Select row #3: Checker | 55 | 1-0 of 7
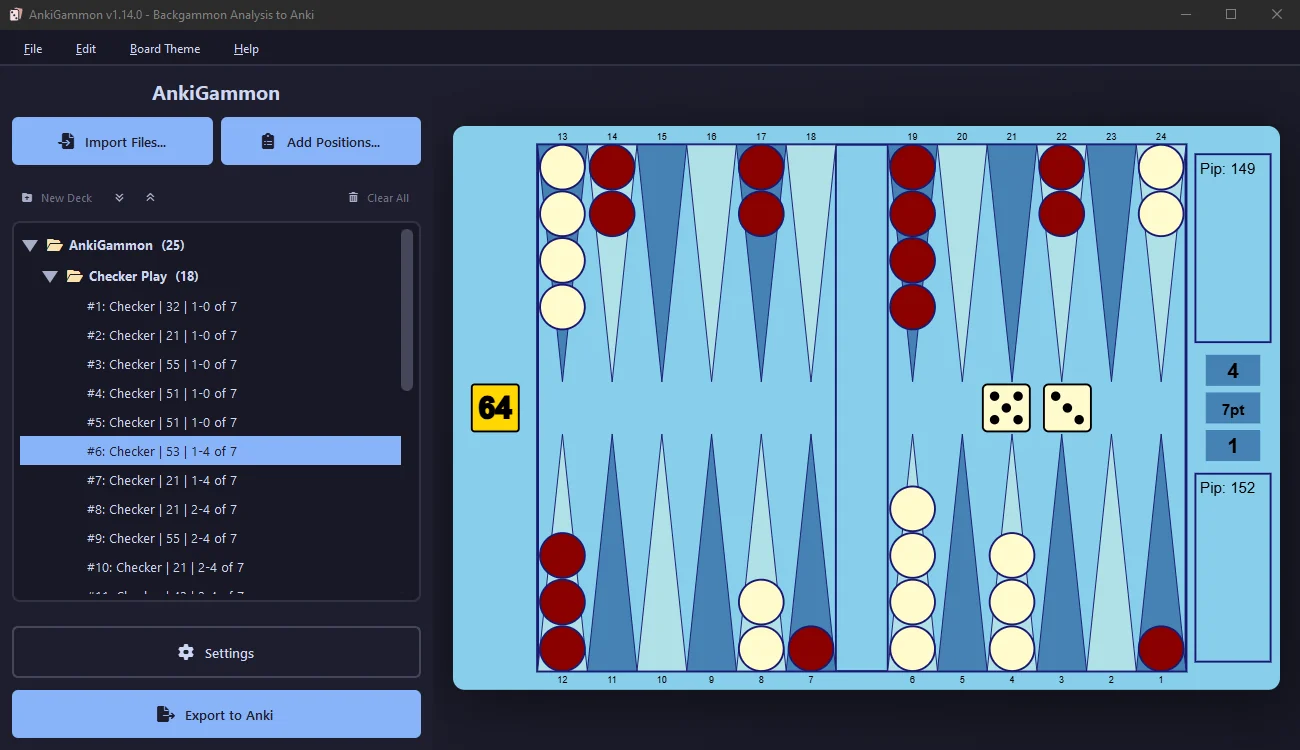The height and width of the screenshot is (750, 1300). pos(210,364)
